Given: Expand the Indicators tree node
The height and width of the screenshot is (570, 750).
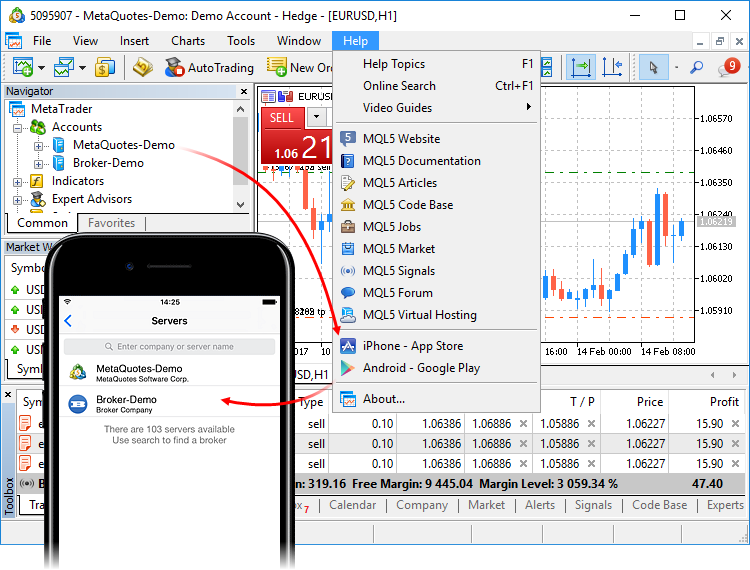Looking at the screenshot, I should click(17, 182).
